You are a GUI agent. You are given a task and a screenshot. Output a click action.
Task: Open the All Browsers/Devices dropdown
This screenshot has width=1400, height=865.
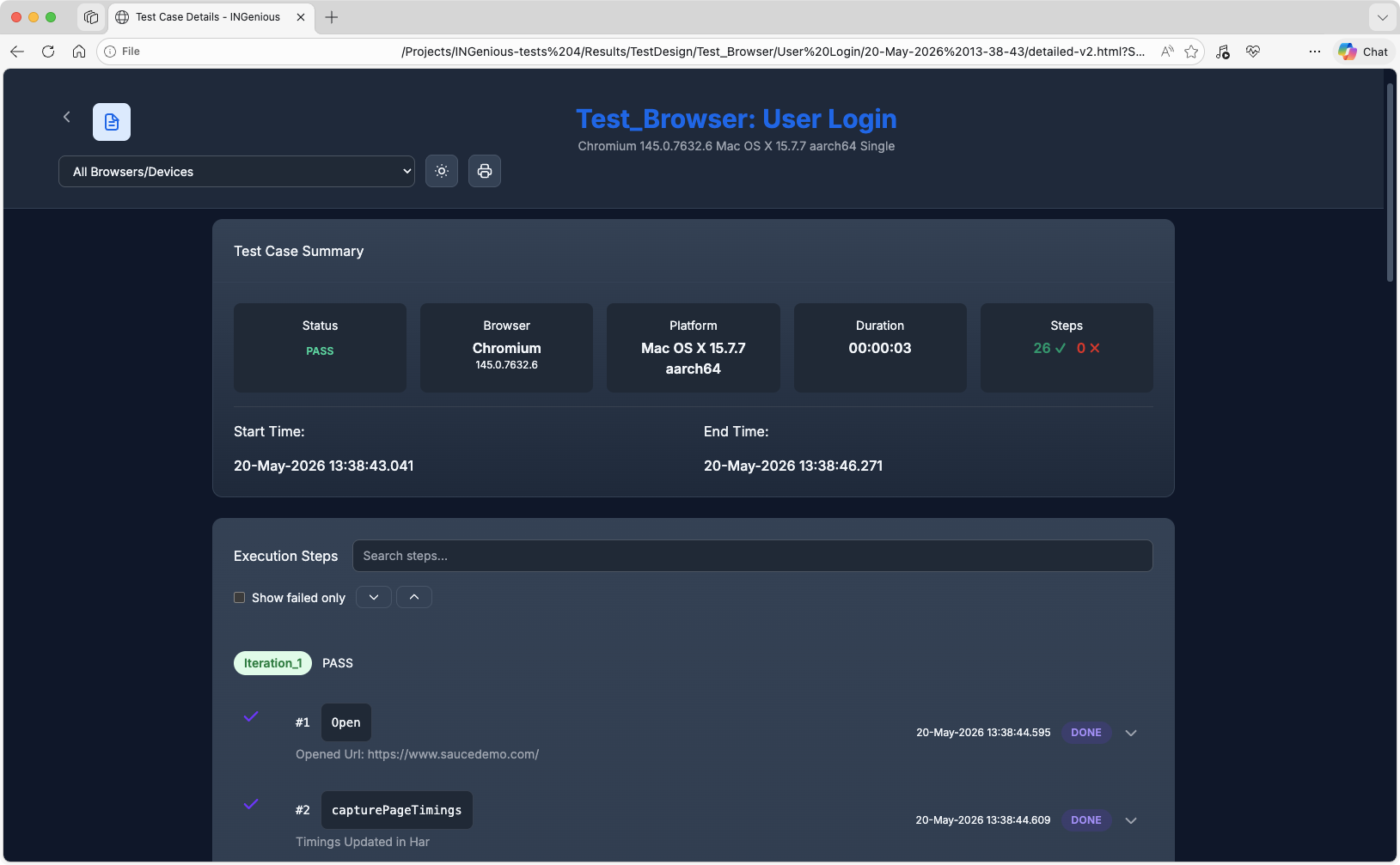coord(236,172)
